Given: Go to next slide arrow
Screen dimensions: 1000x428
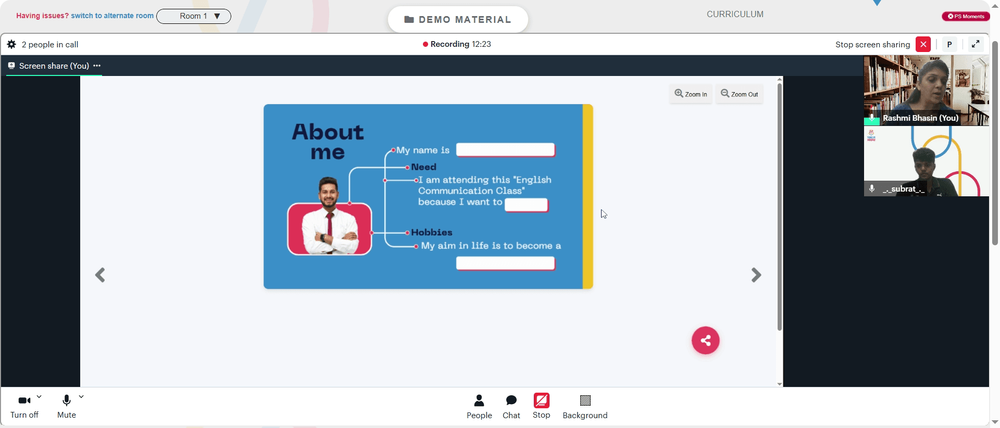Looking at the screenshot, I should 756,275.
